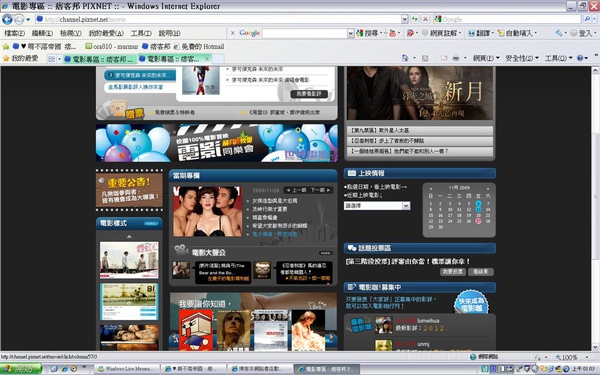
Task: Click the Google toolbar 搜尋 button
Action: (x=367, y=33)
